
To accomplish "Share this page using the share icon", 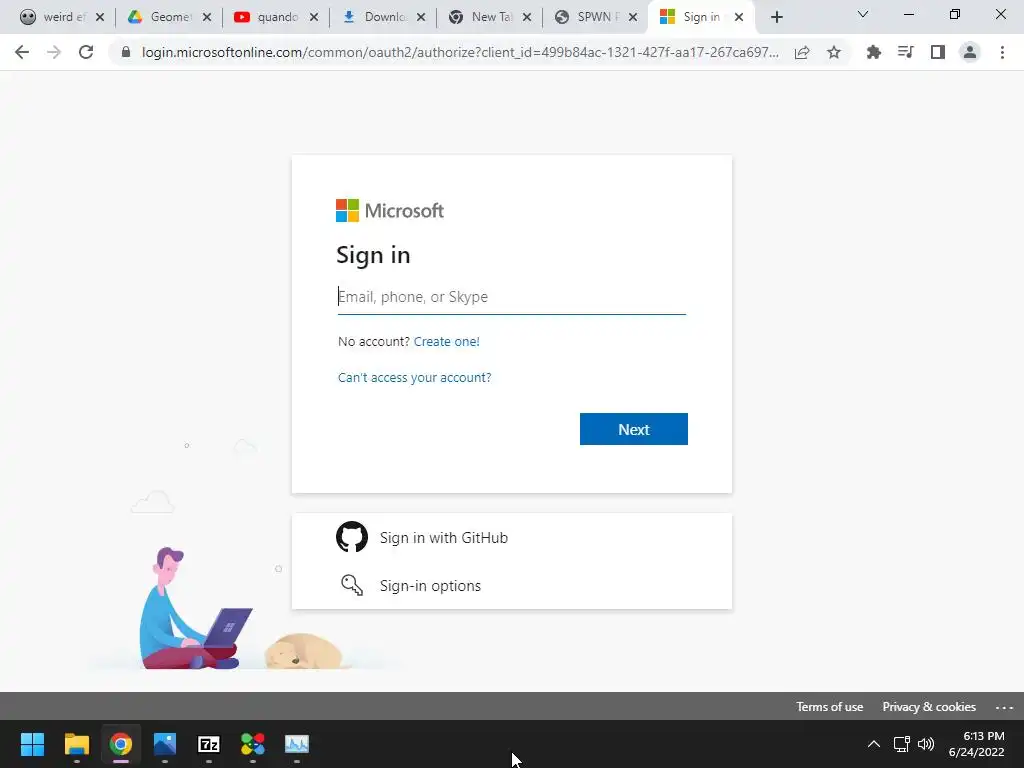I will 802,52.
